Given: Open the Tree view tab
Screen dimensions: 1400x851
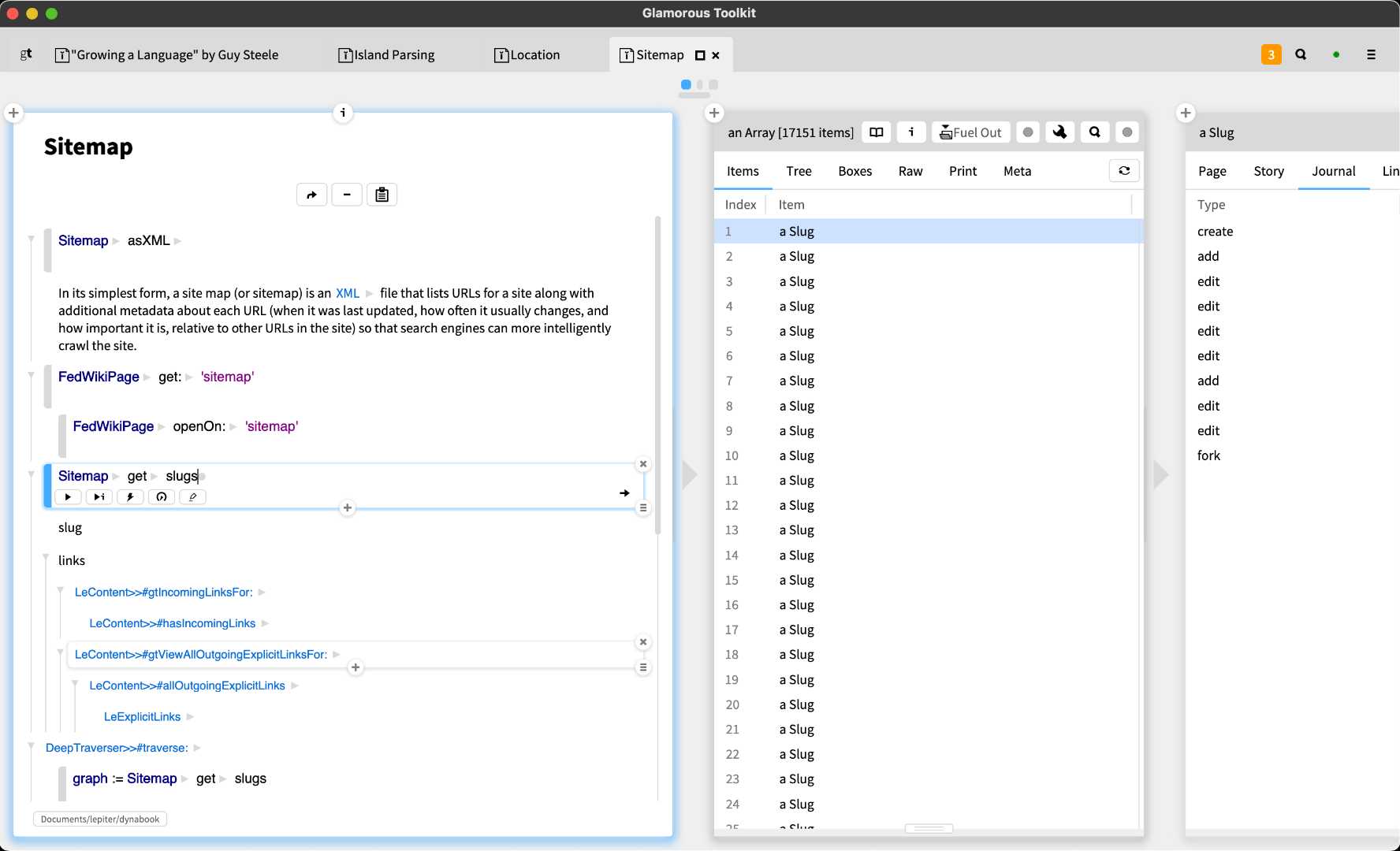Looking at the screenshot, I should click(799, 171).
